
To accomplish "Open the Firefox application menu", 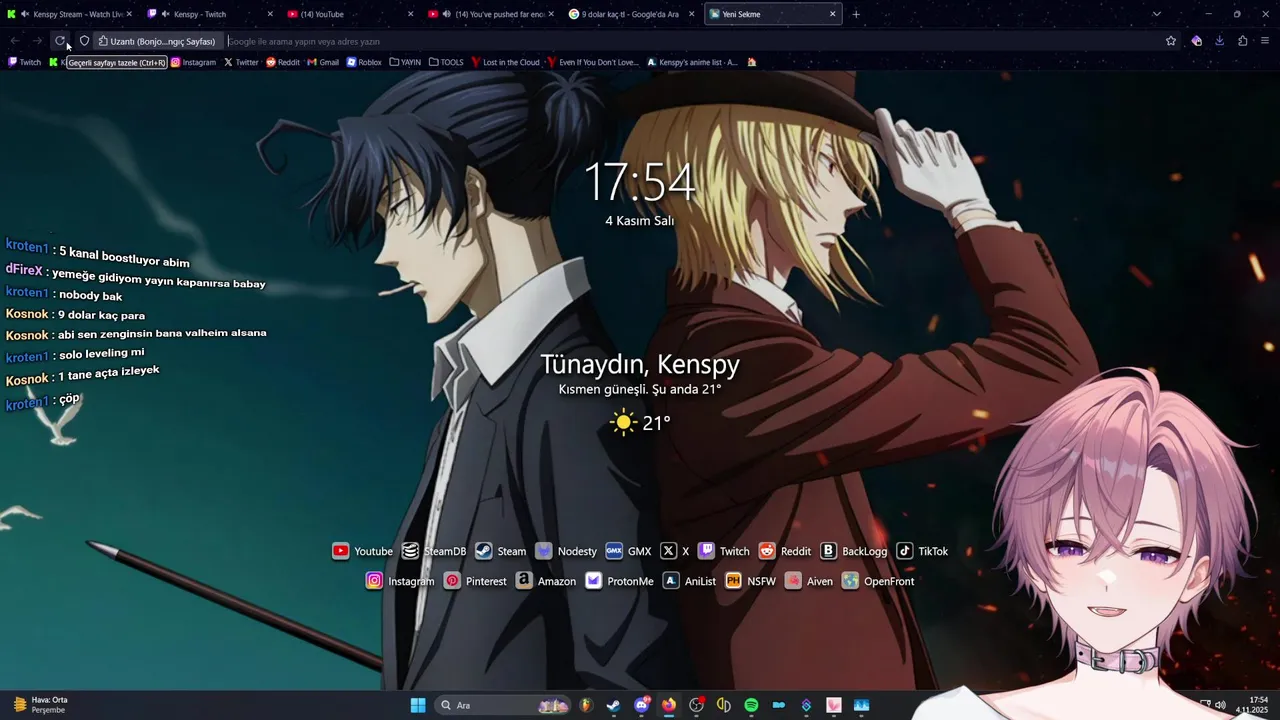I will point(1265,41).
